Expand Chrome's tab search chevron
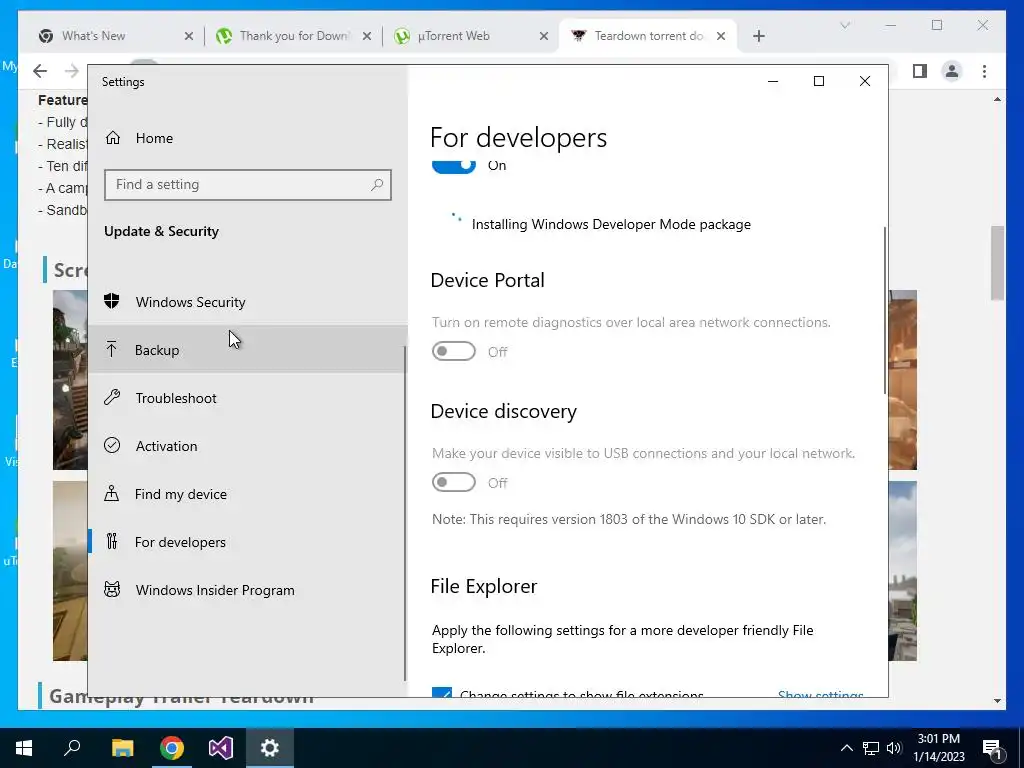This screenshot has height=768, width=1024. 844,25
